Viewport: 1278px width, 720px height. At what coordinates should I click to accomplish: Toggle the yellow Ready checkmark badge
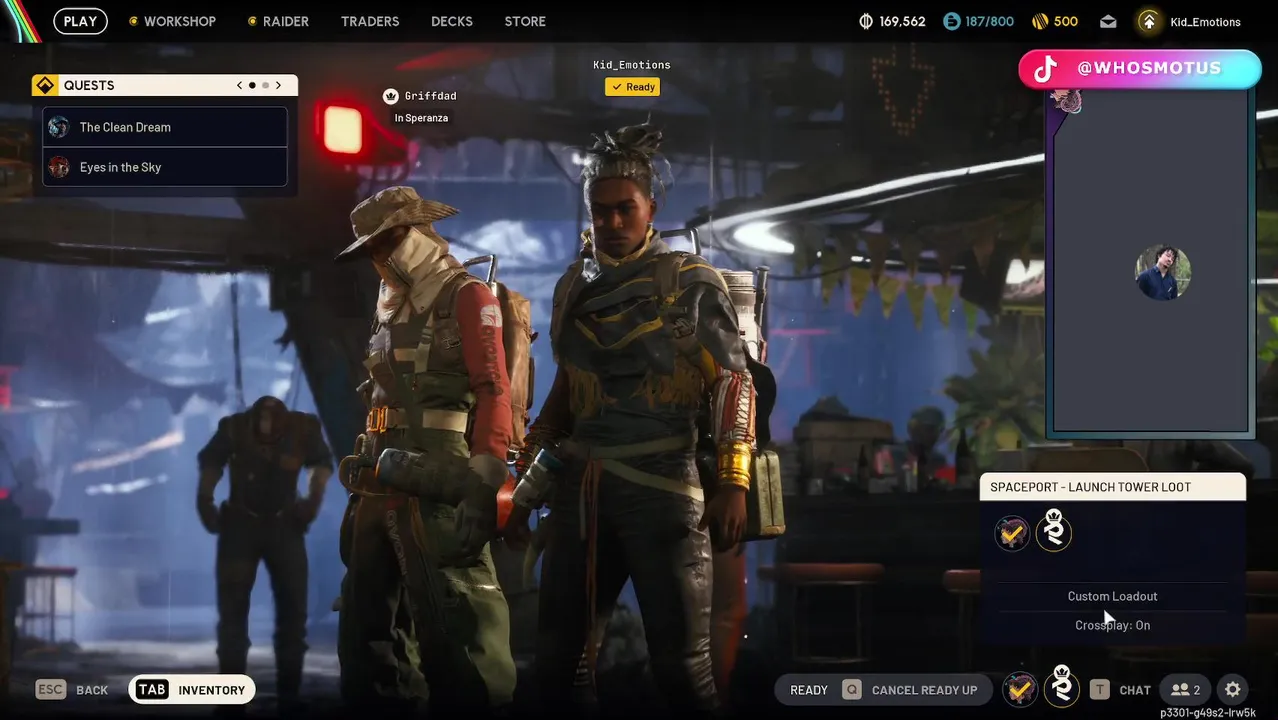coord(632,87)
